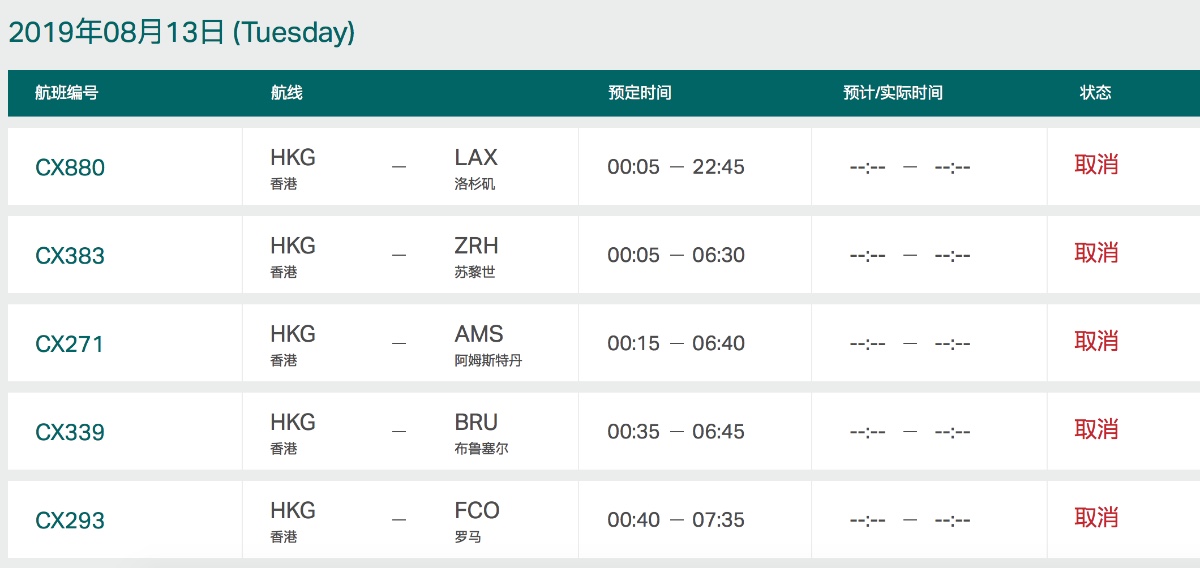Click the LAX 洛杉矶 destination

point(476,168)
